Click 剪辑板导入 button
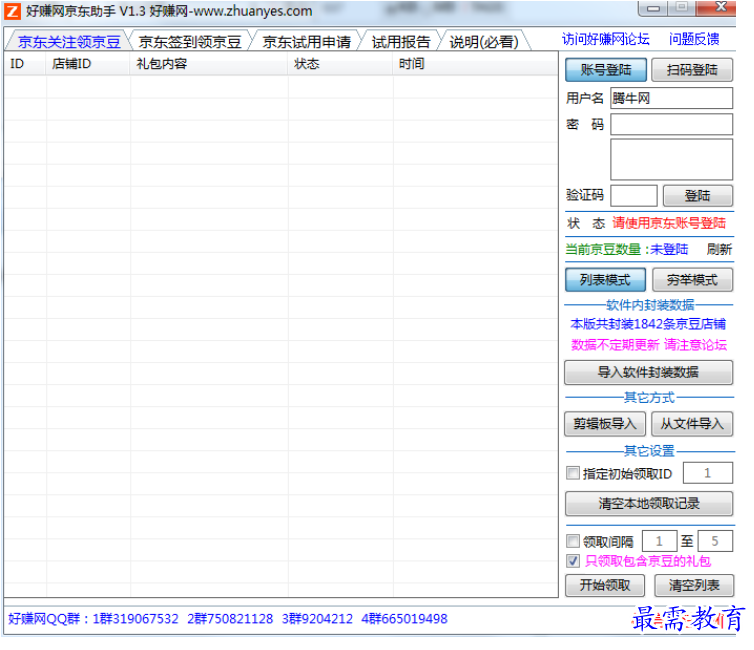Screen dimensions: 754x650 605,424
